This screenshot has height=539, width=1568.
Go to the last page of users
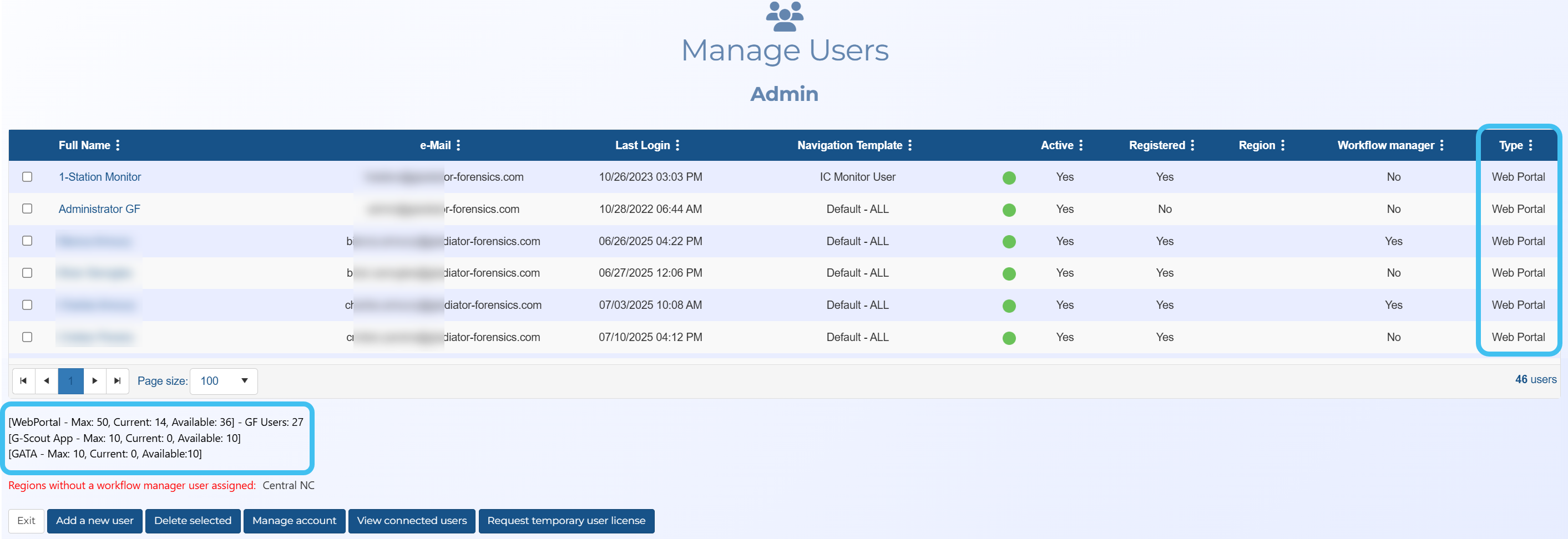[x=118, y=381]
